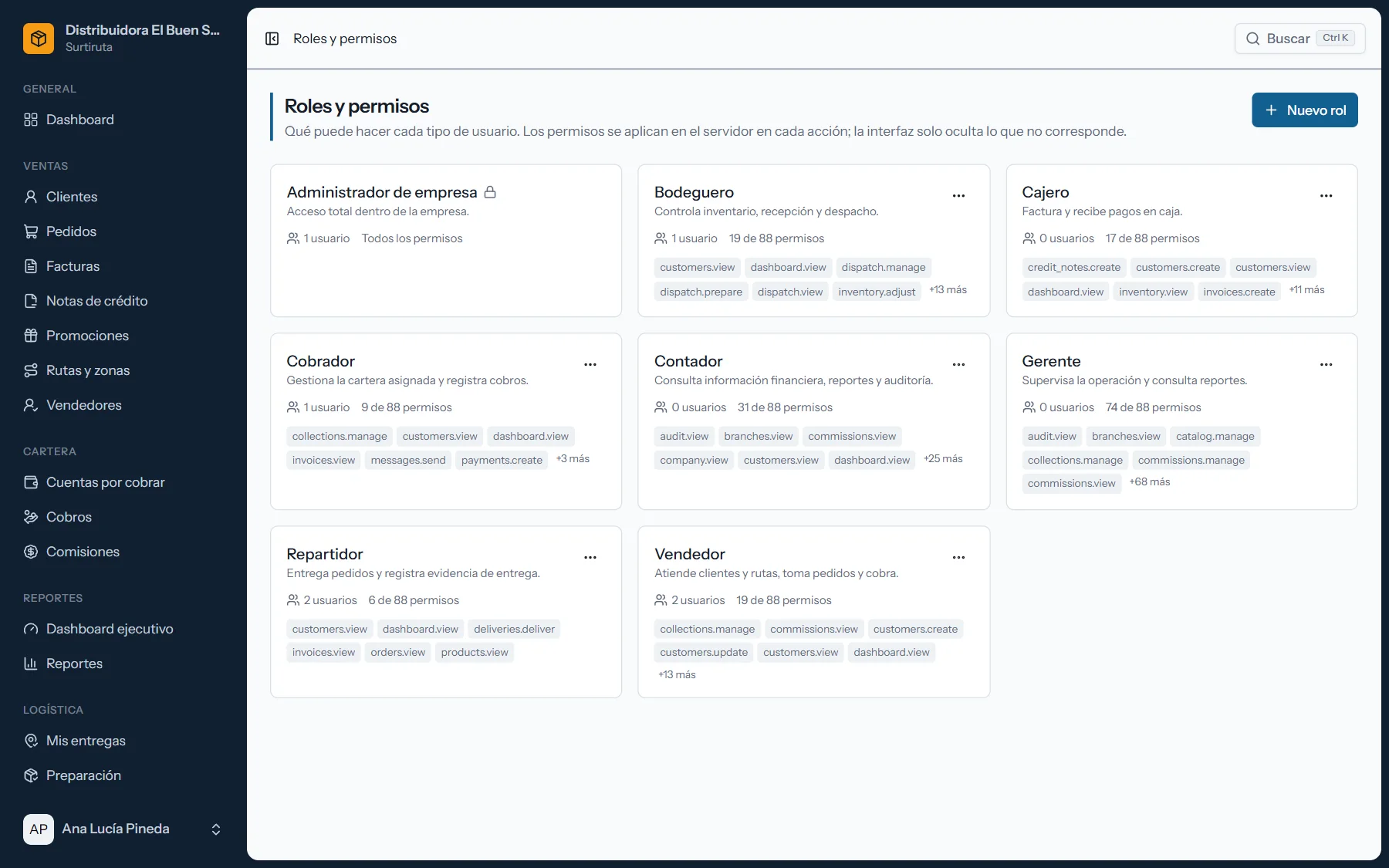Show +11 más permissions for Cajero
Image resolution: width=1389 pixels, height=868 pixels.
(1306, 290)
